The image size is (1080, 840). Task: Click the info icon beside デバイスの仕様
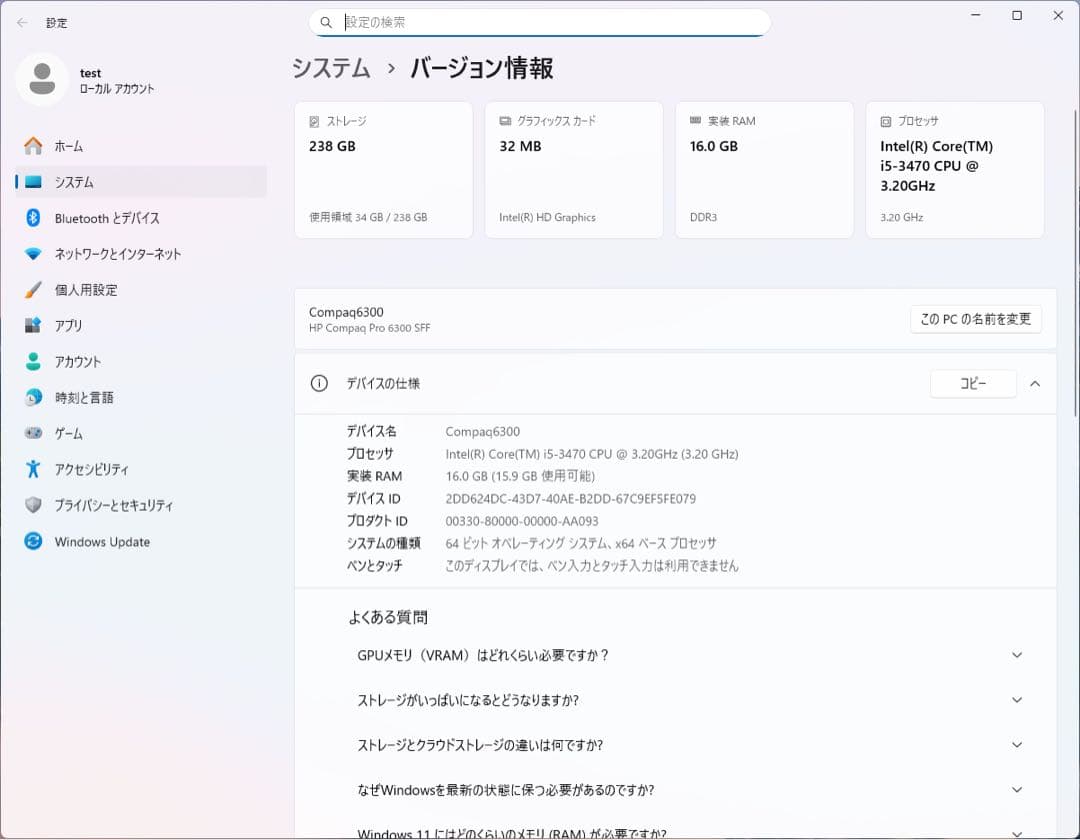(318, 383)
